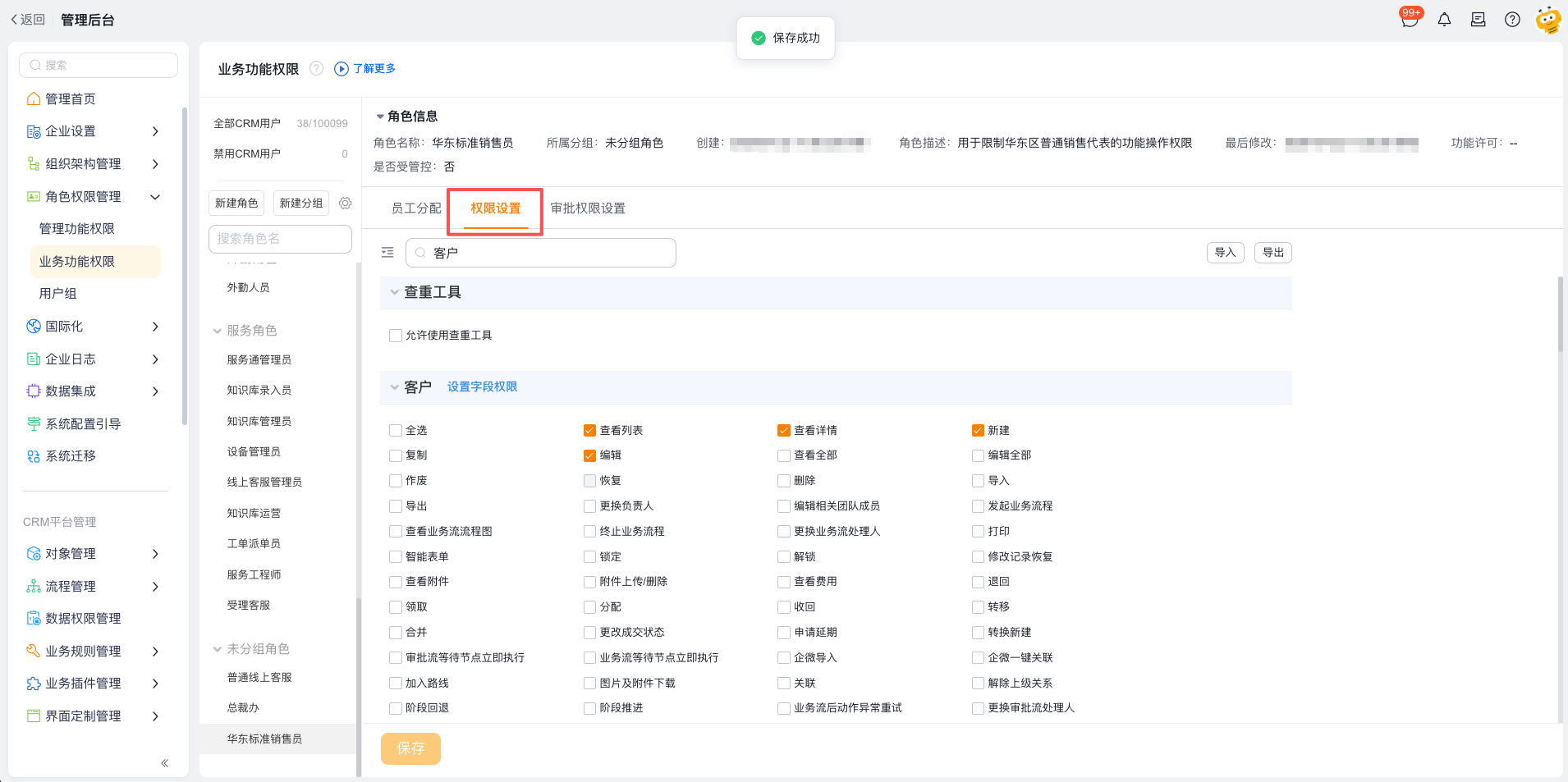The height and width of the screenshot is (782, 1568).
Task: Click the 导入 button at top right
Action: [1226, 253]
